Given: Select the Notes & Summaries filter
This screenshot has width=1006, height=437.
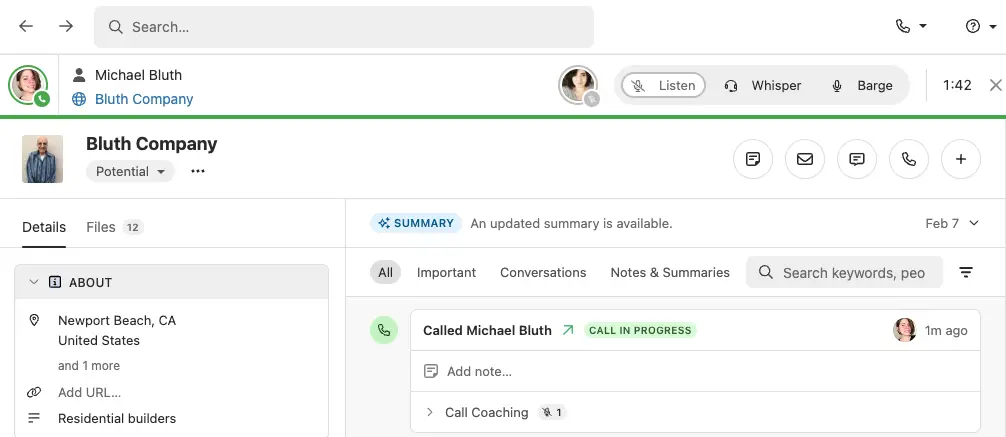Looking at the screenshot, I should pyautogui.click(x=670, y=273).
